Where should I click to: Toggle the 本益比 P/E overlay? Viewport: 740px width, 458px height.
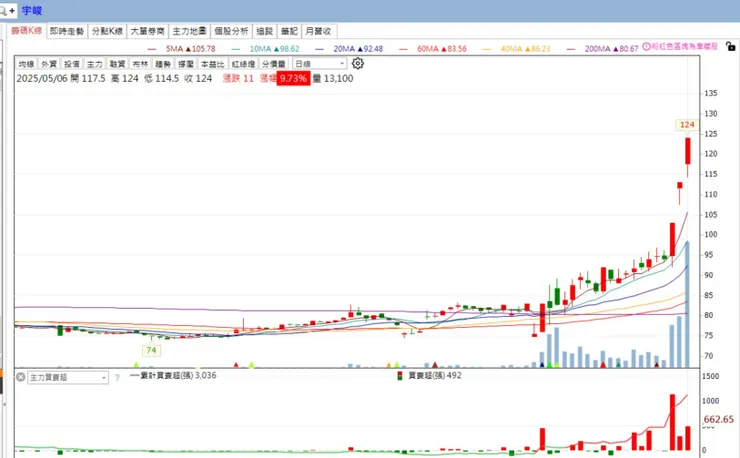click(212, 64)
